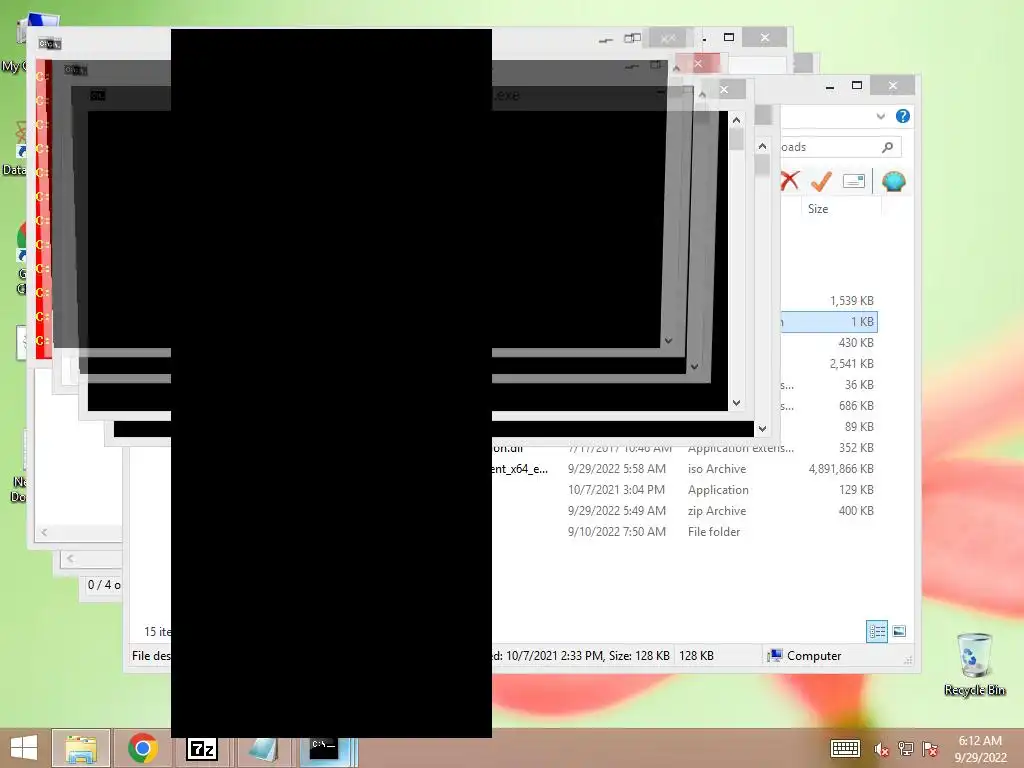
Task: Select the file sized 352 KB
Action: tap(856, 447)
